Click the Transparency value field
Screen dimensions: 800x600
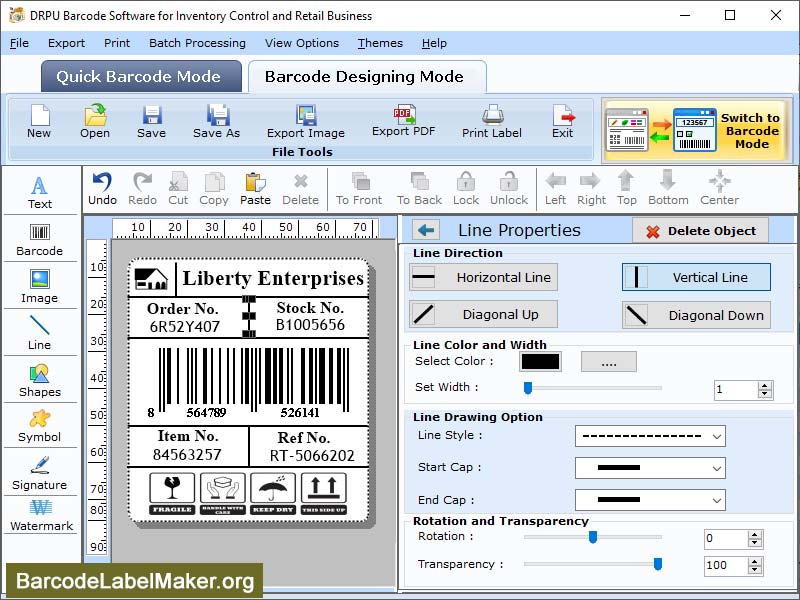[x=726, y=565]
